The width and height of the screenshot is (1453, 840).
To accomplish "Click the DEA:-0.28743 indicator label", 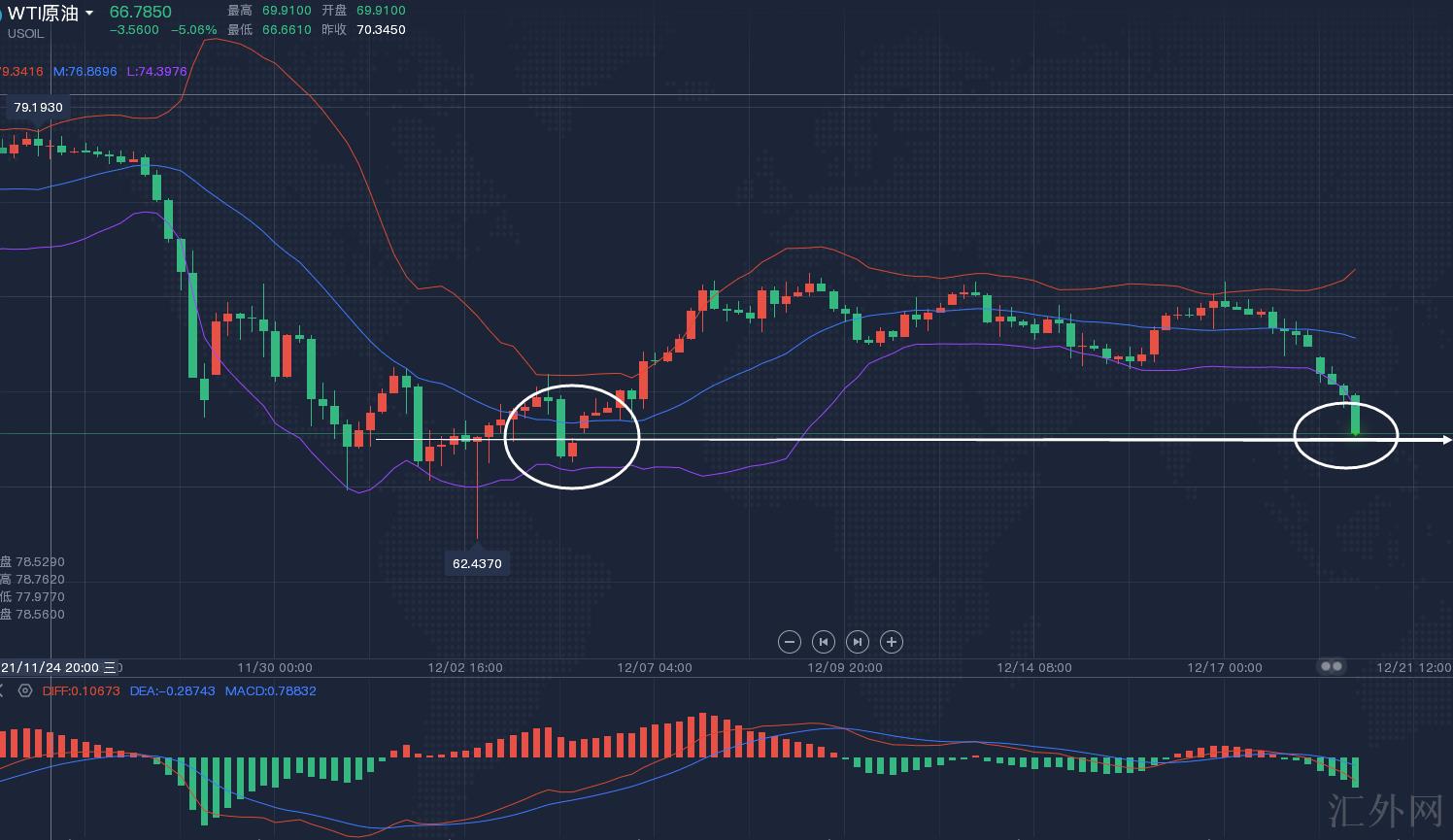I will pyautogui.click(x=173, y=691).
